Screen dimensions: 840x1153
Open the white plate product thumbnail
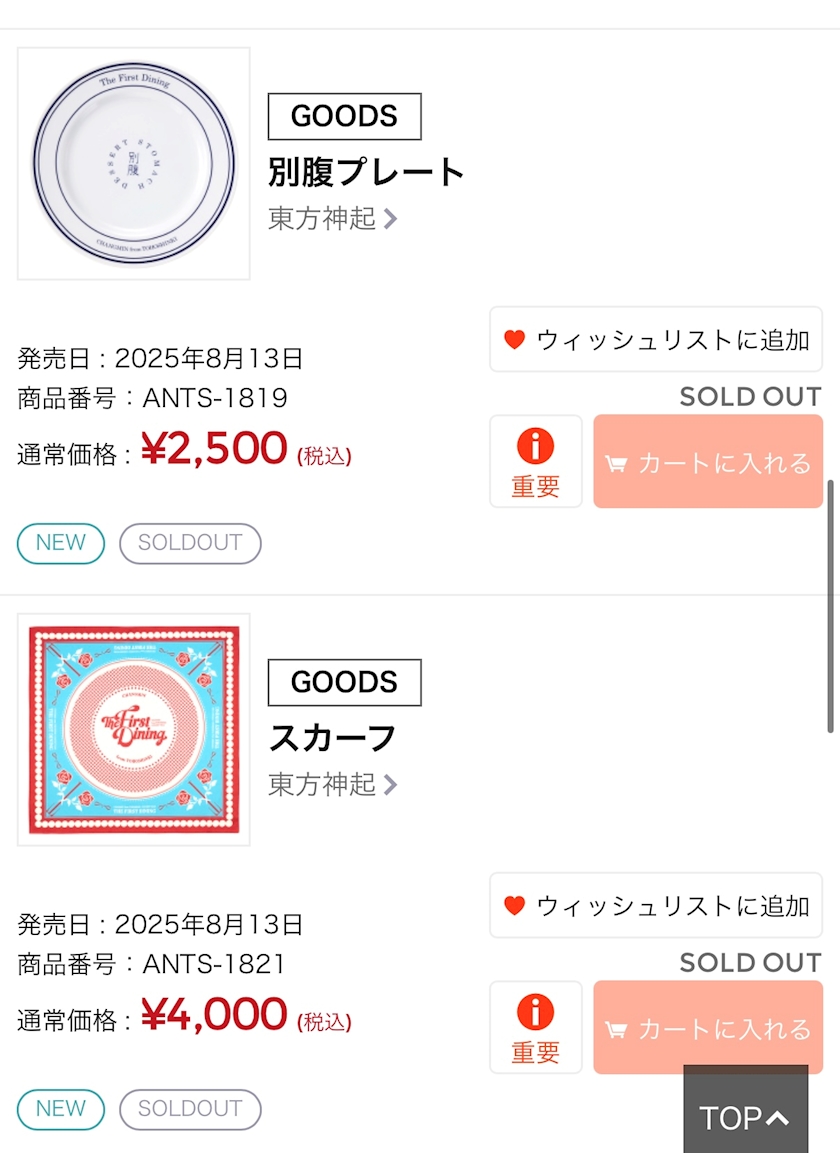pyautogui.click(x=133, y=164)
